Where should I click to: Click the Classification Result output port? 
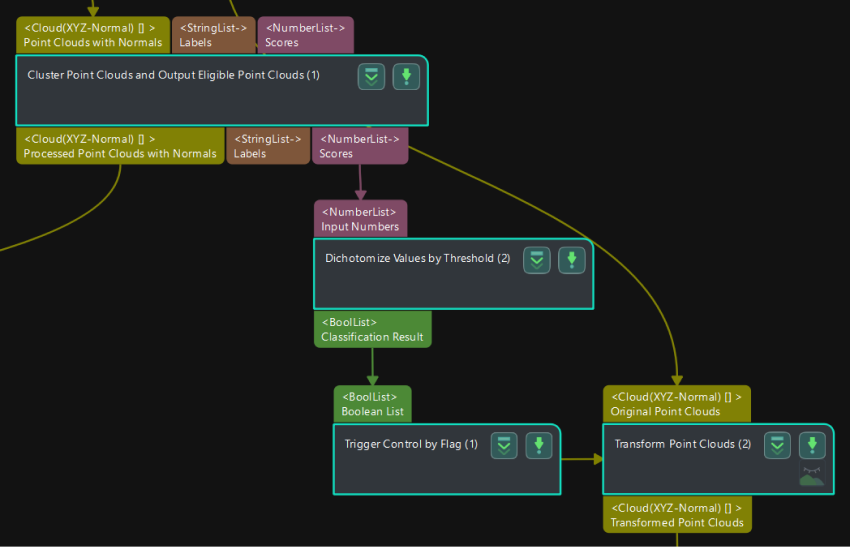[373, 329]
